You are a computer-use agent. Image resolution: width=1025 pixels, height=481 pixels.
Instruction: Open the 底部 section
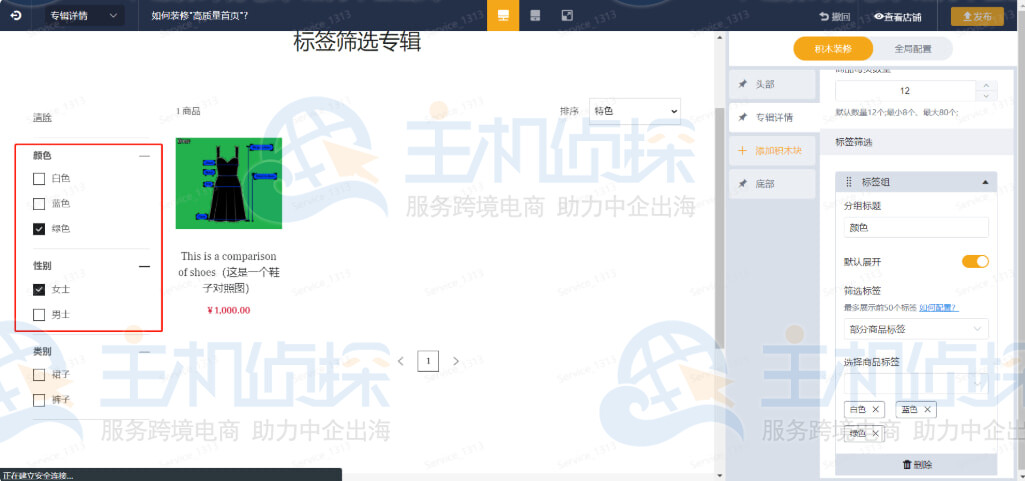[x=773, y=184]
